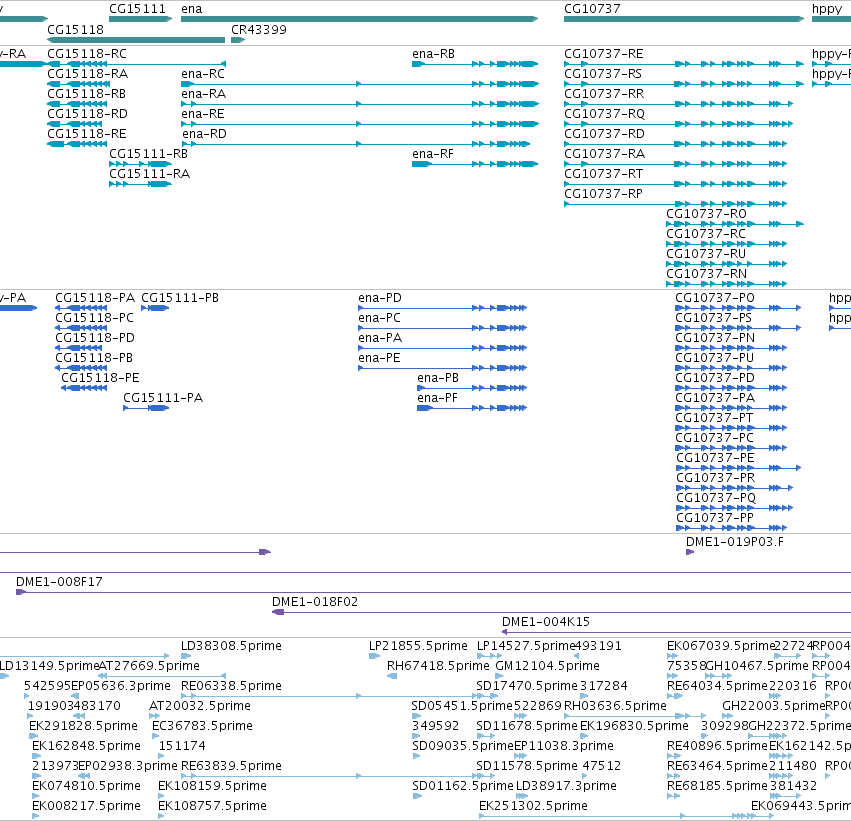The width and height of the screenshot is (851, 821).
Task: Open EST RH67418.5prime
Action: [x=438, y=666]
